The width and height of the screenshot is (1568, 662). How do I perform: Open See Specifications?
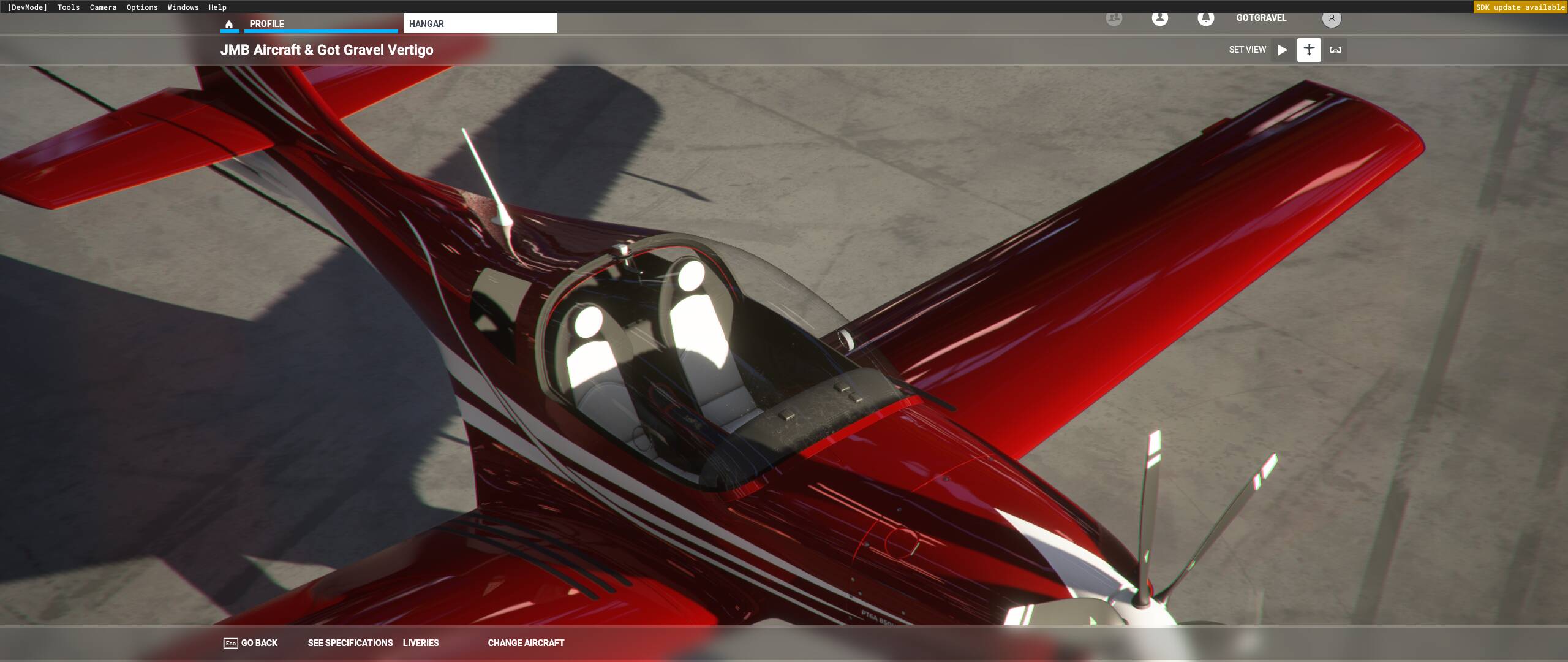(x=350, y=643)
